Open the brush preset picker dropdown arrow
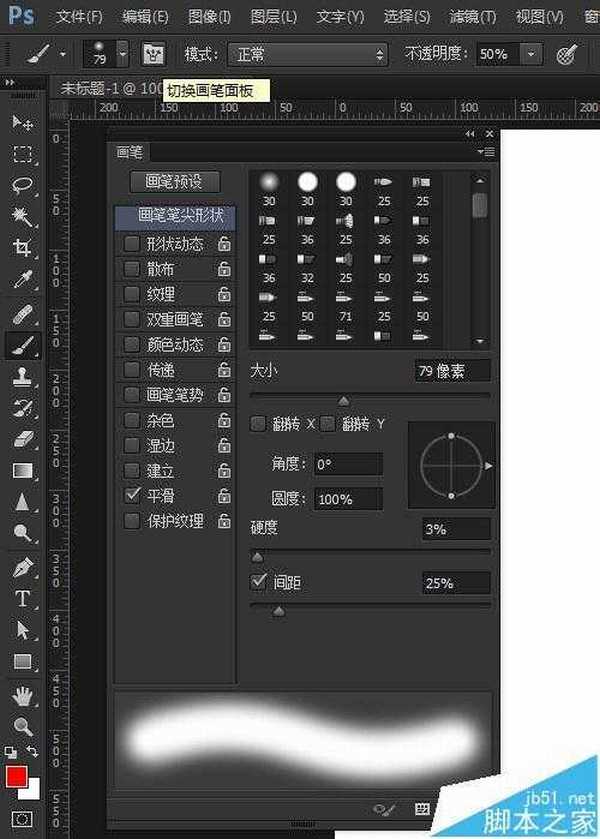 122,54
